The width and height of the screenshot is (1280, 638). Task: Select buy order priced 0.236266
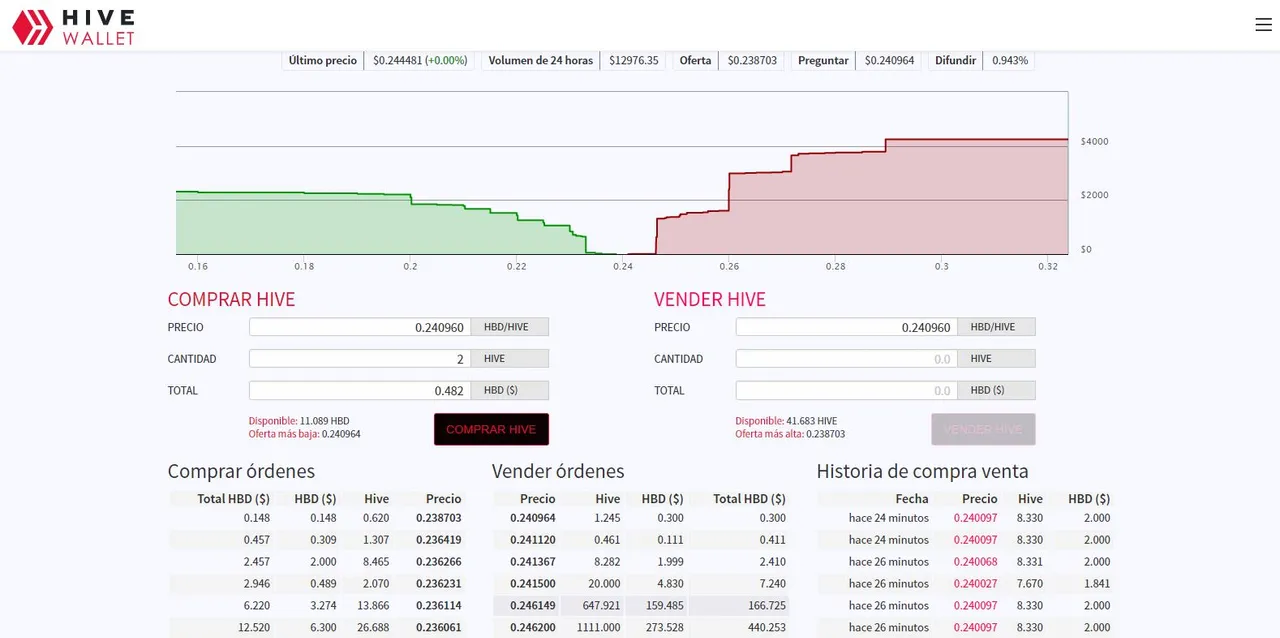[x=316, y=562]
